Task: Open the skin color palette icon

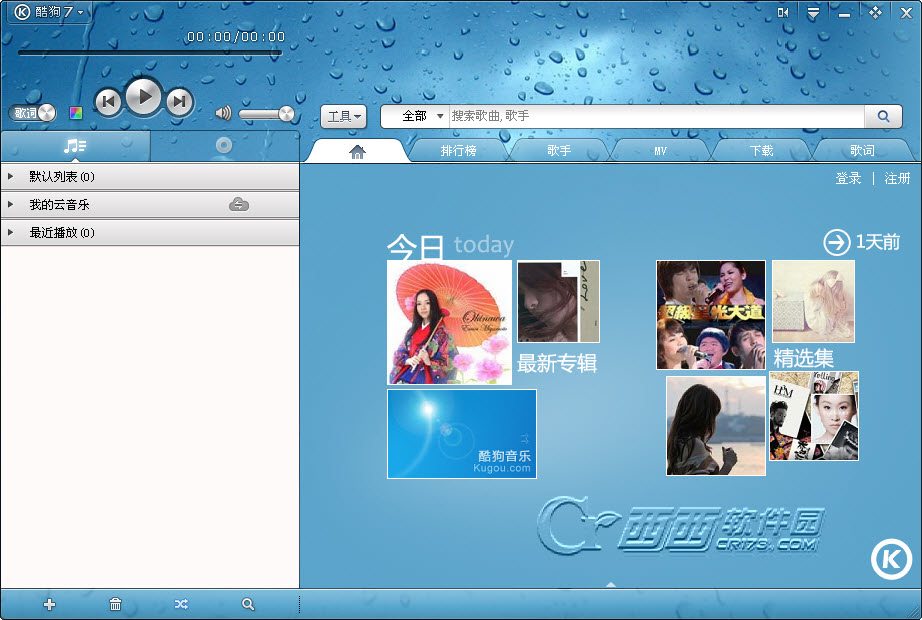Action: 76,113
